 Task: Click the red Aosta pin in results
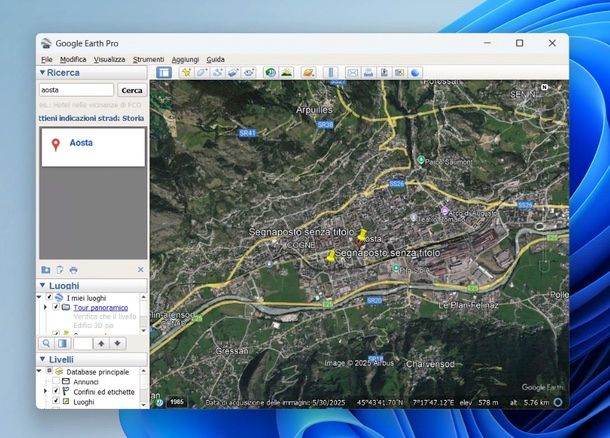(x=56, y=145)
